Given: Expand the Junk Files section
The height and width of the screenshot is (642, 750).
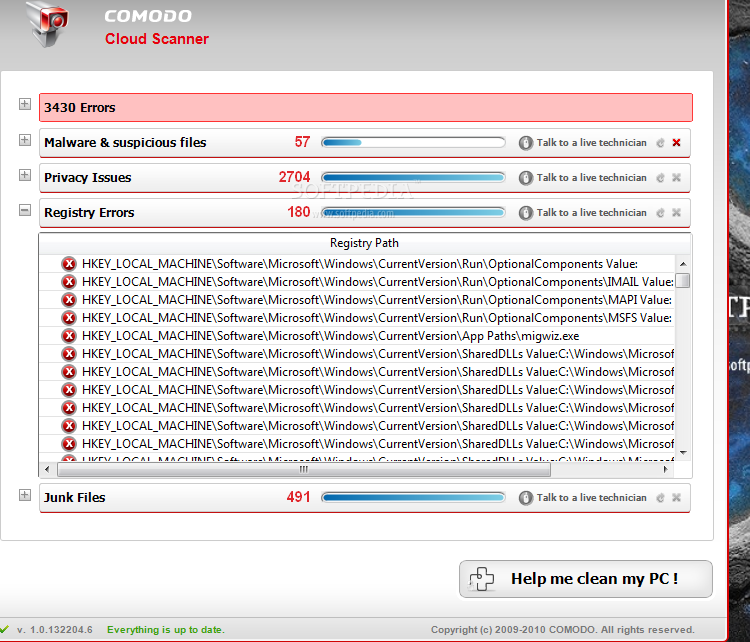Looking at the screenshot, I should 25,495.
